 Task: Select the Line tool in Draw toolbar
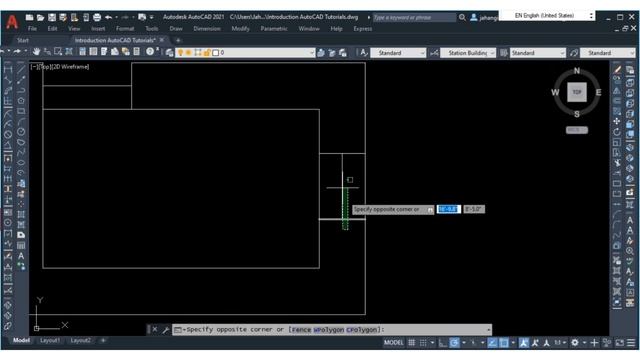coord(21,69)
